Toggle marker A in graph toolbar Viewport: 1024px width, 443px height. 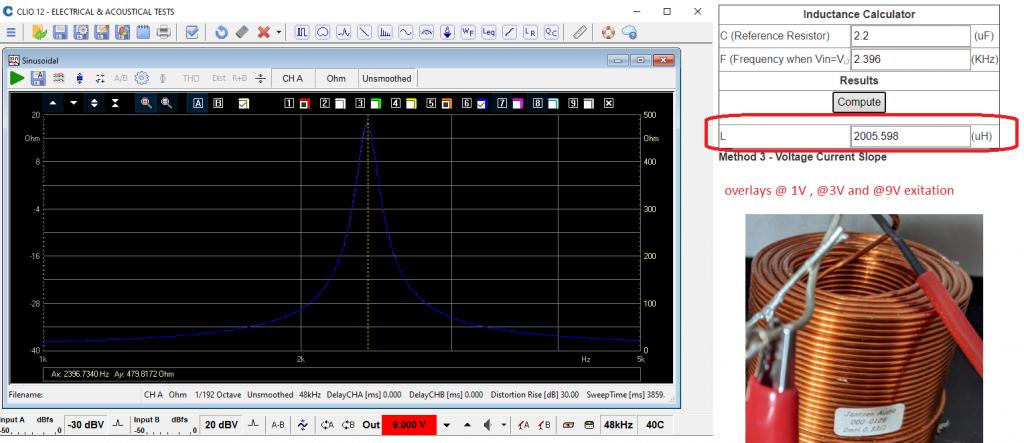pos(198,103)
